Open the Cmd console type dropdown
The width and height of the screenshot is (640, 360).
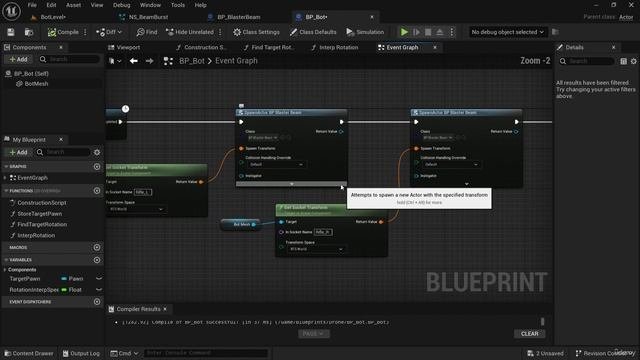pos(124,353)
